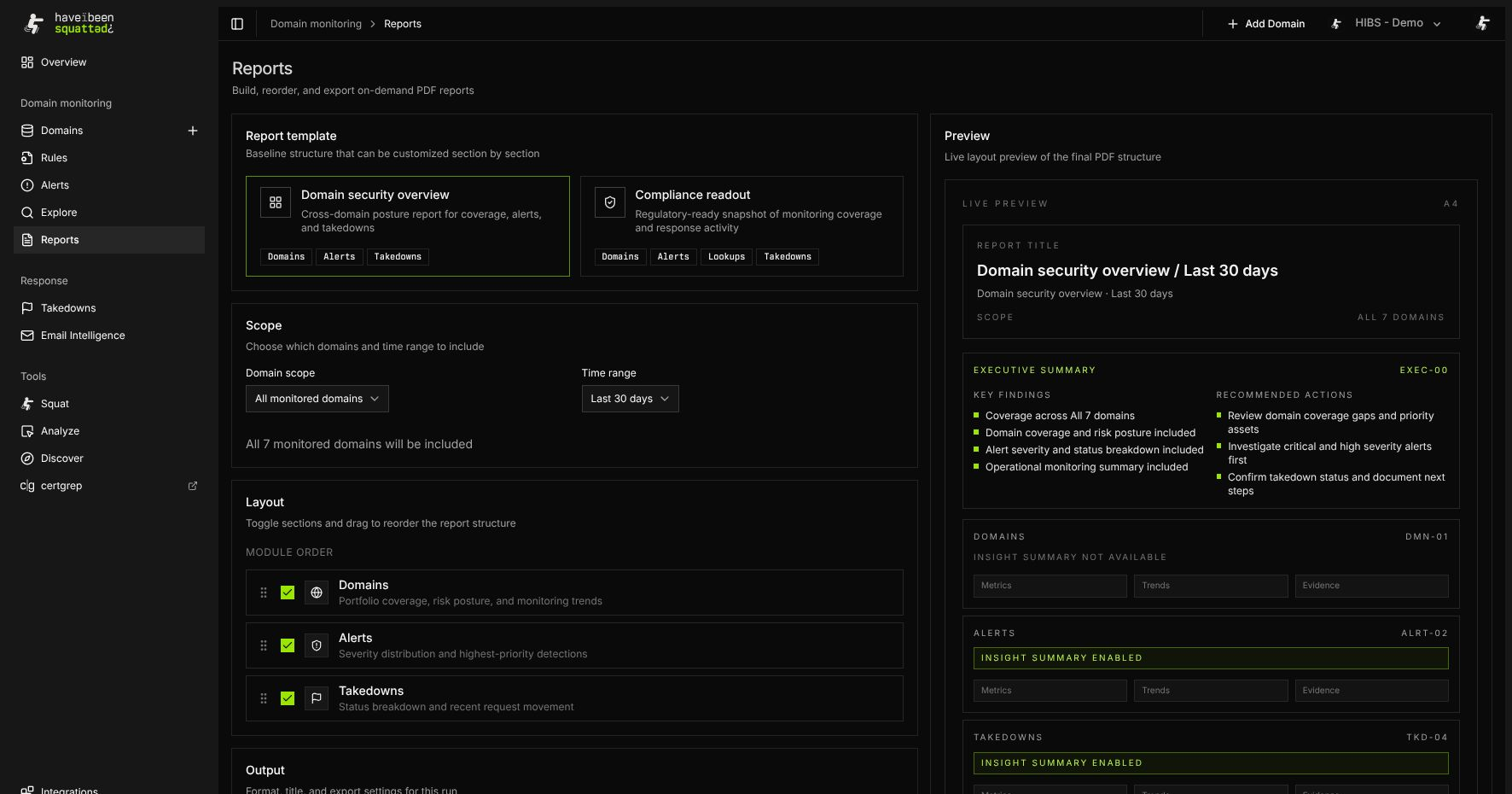This screenshot has width=1512, height=794.
Task: Toggle the sidebar panel icon
Action: (x=237, y=24)
